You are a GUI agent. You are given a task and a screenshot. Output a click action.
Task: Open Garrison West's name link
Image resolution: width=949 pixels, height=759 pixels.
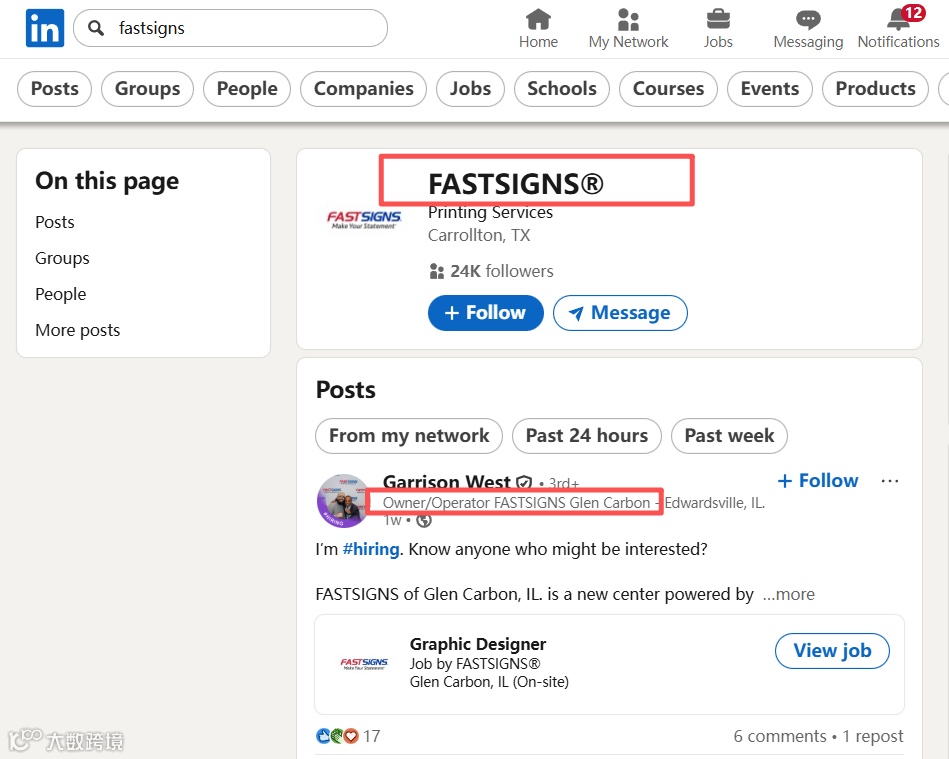pyautogui.click(x=447, y=482)
